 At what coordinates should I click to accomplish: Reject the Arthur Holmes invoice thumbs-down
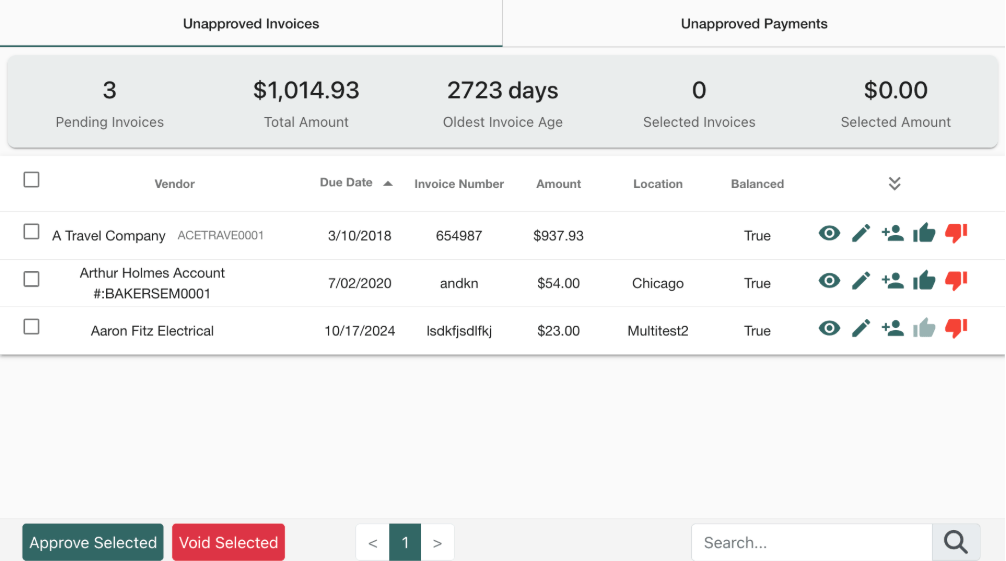point(956,281)
